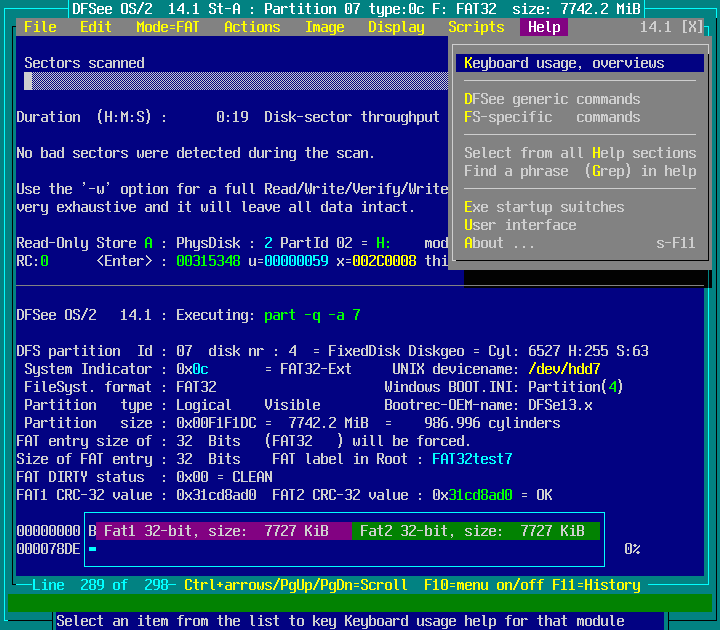This screenshot has height=630, width=720.
Task: Open the Actions menu
Action: click(x=252, y=27)
